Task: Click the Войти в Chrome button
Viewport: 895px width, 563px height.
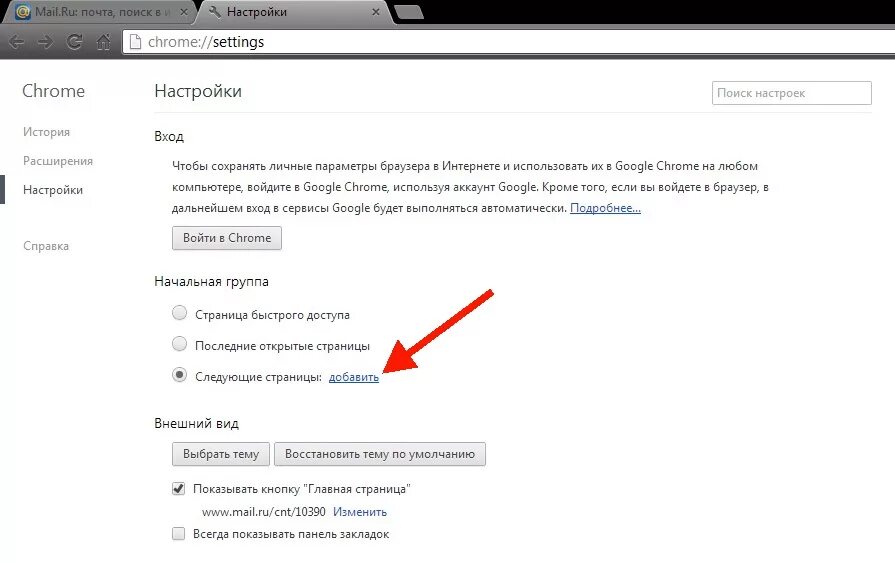Action: pyautogui.click(x=227, y=238)
